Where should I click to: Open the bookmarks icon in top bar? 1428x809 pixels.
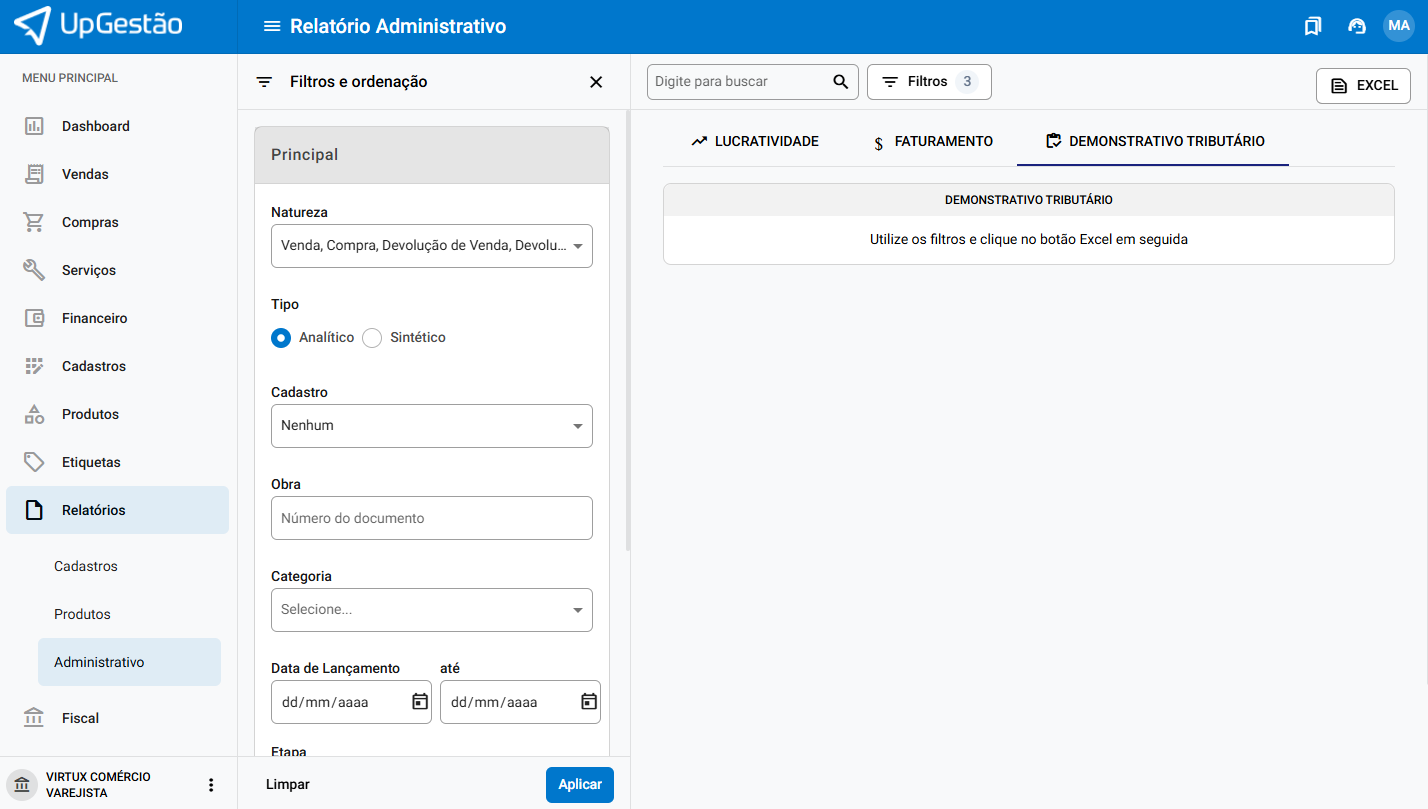click(x=1313, y=27)
